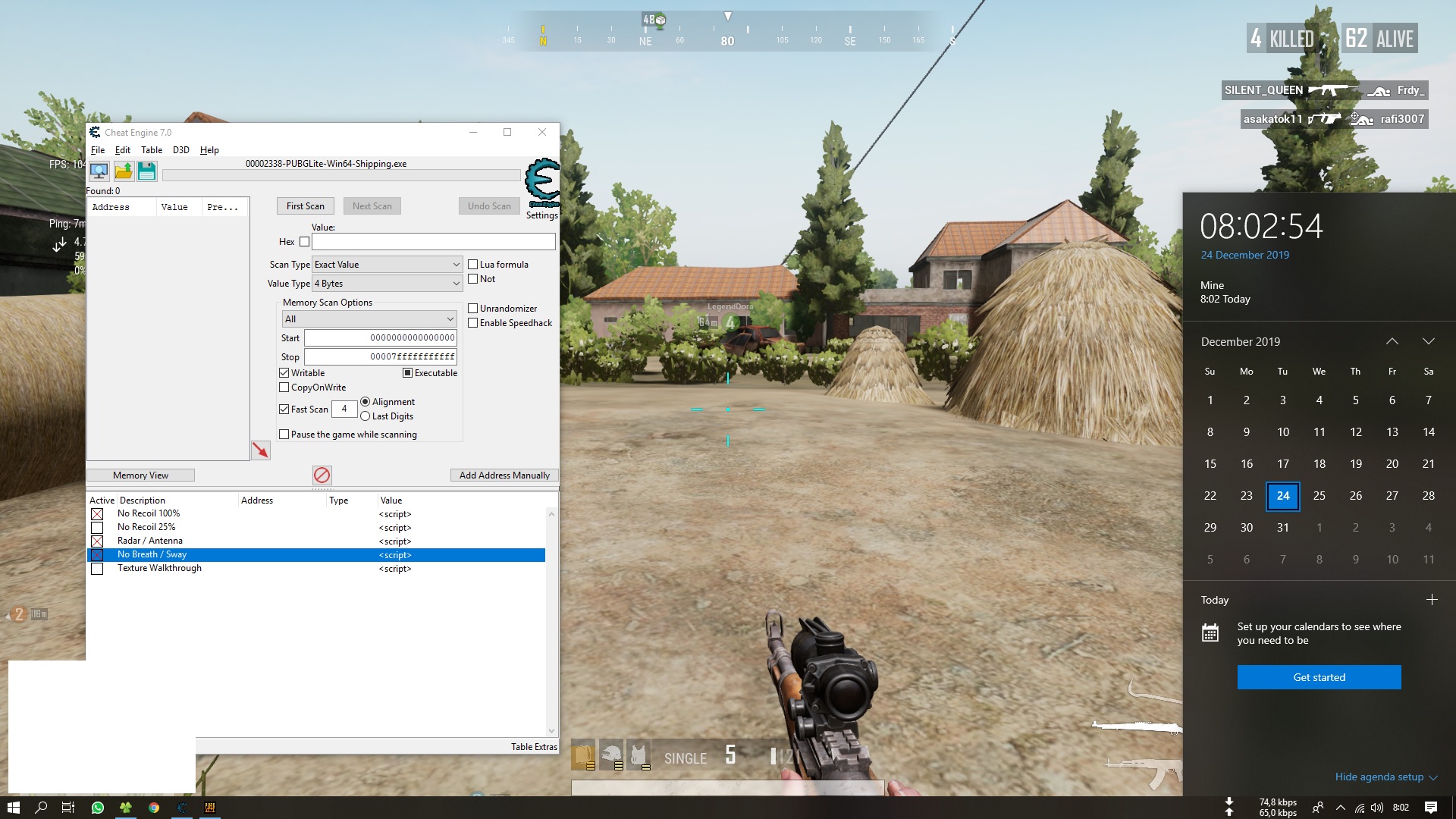Click the volume speaker tray icon

tap(1376, 808)
